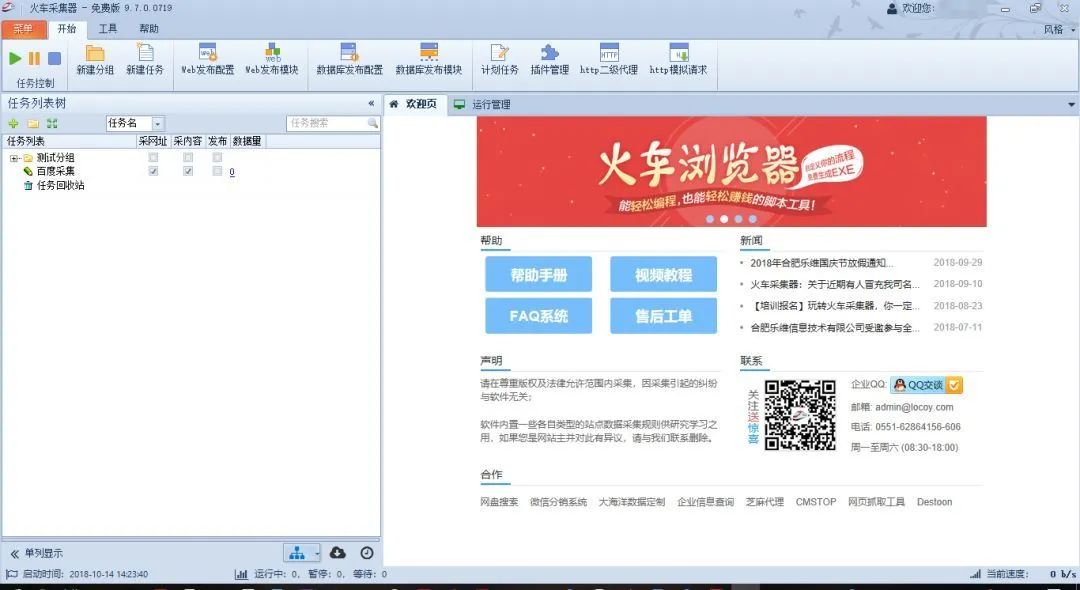Open dropdown arrow next to tree-view button

pyautogui.click(x=317, y=553)
